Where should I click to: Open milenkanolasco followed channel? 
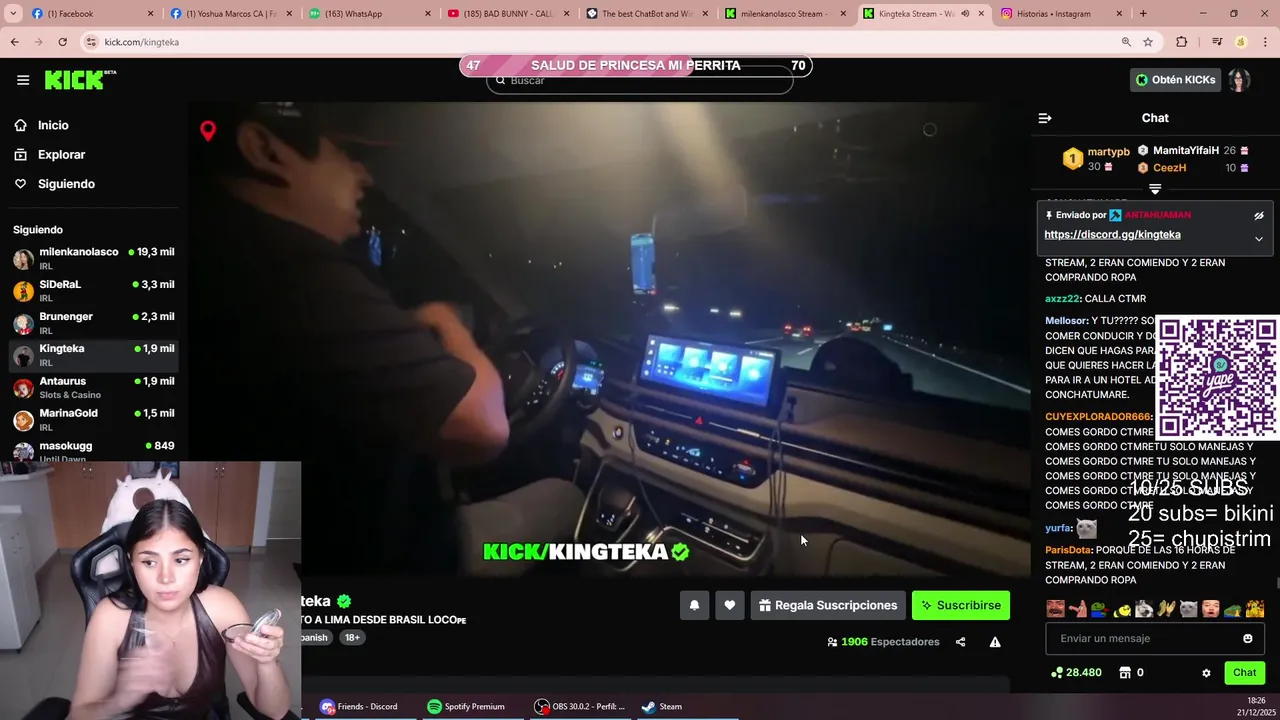(x=94, y=258)
